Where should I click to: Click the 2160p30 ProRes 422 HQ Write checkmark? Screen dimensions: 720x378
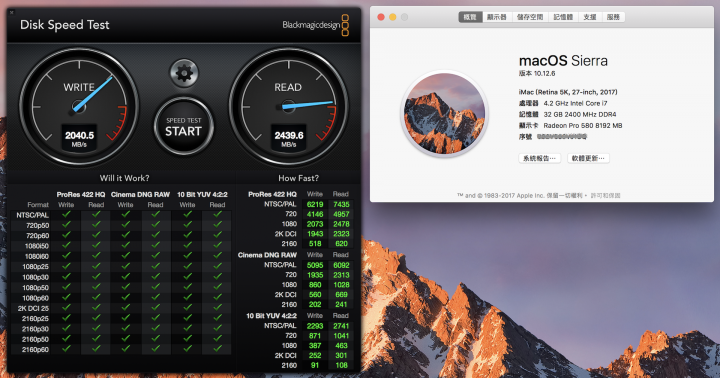(66, 328)
